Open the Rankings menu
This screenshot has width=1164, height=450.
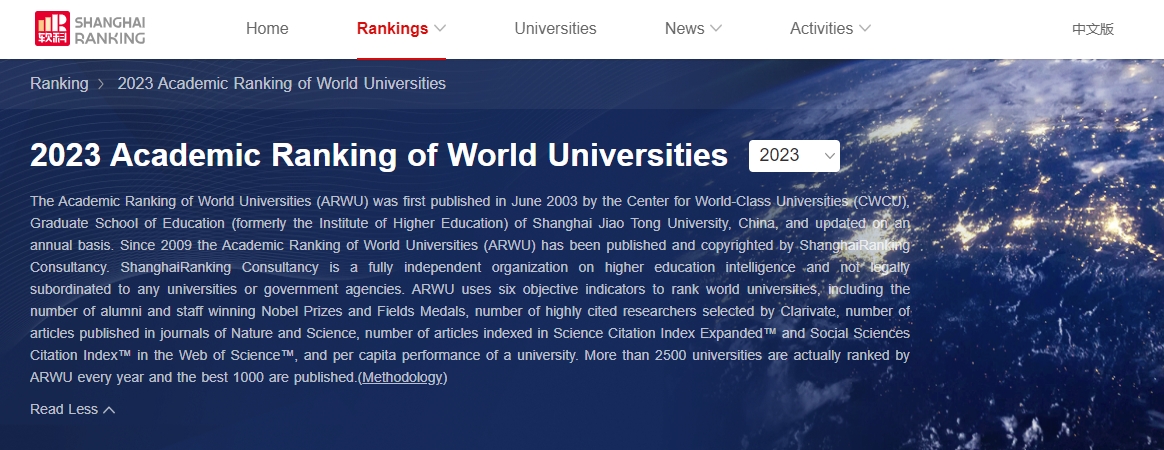click(393, 28)
